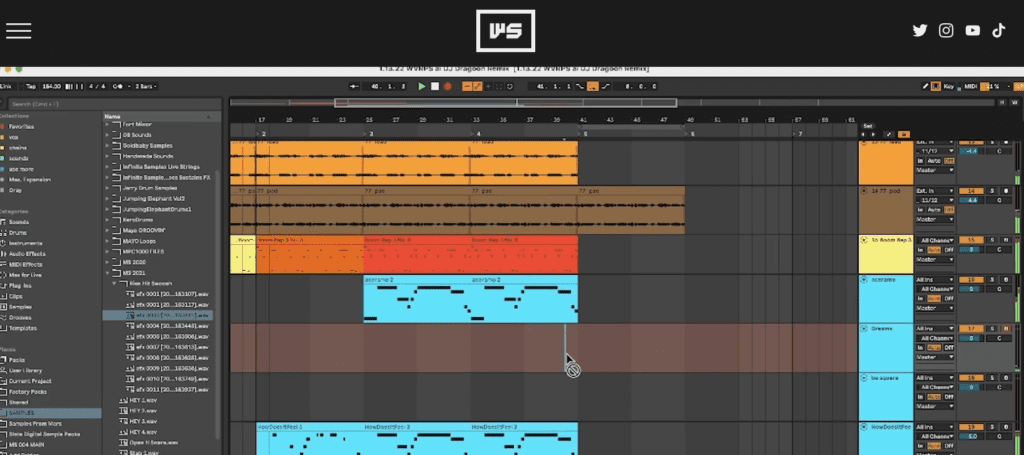Image resolution: width=1024 pixels, height=455 pixels.
Task: Toggle the metronome button
Action: (119, 86)
